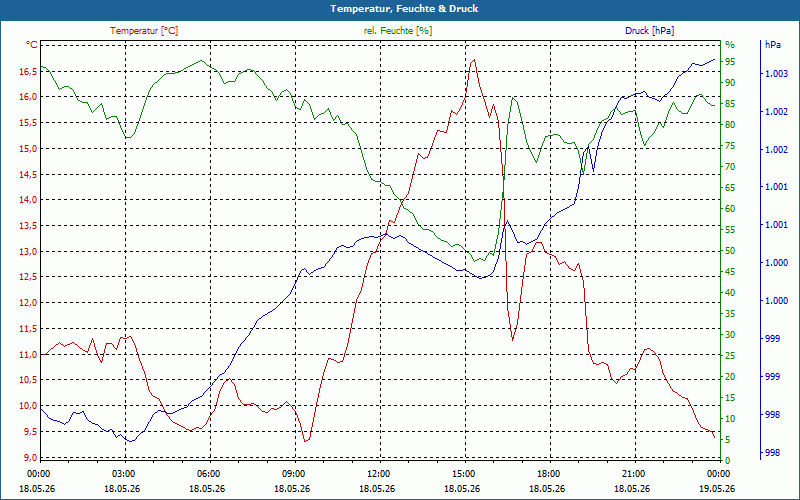Click the 14,0 tick on temperature axis
Viewport: 800px width, 500px height.
point(28,200)
